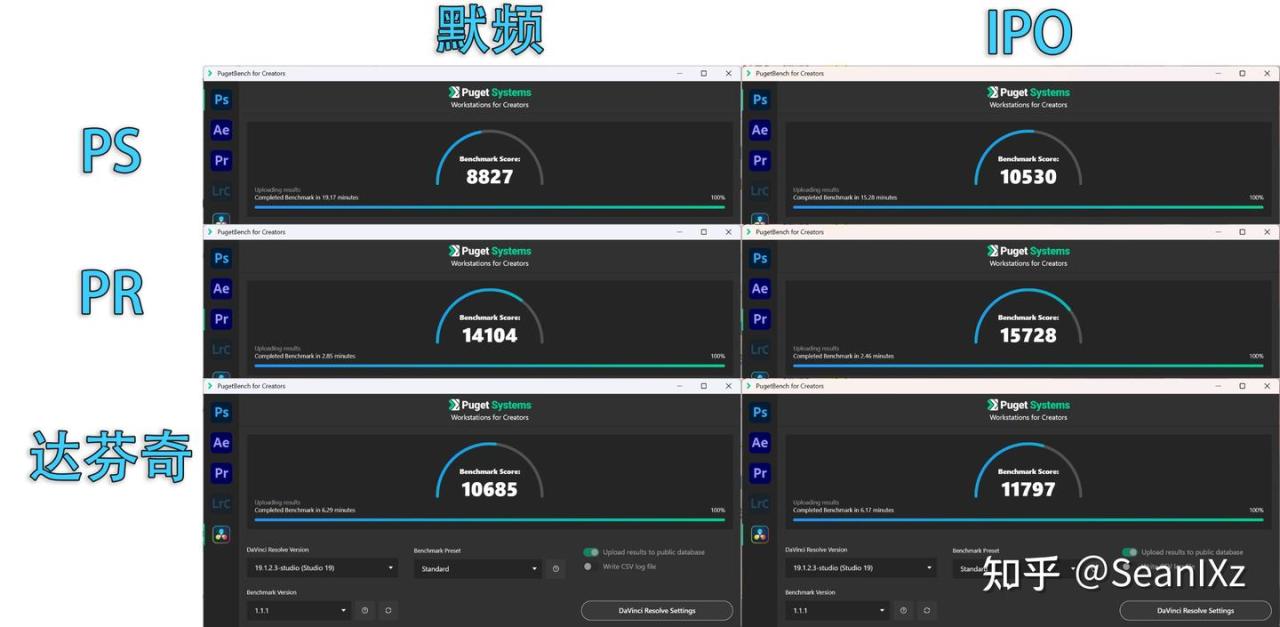1280x627 pixels.
Task: Select Premiere Pro icon in the 8827 score window
Action: coord(221,160)
